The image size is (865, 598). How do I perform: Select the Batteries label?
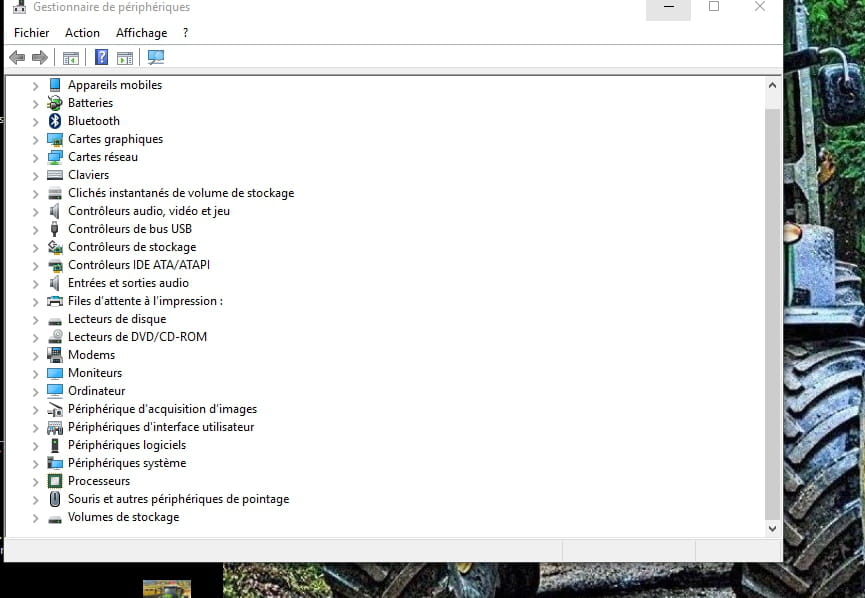pos(90,103)
